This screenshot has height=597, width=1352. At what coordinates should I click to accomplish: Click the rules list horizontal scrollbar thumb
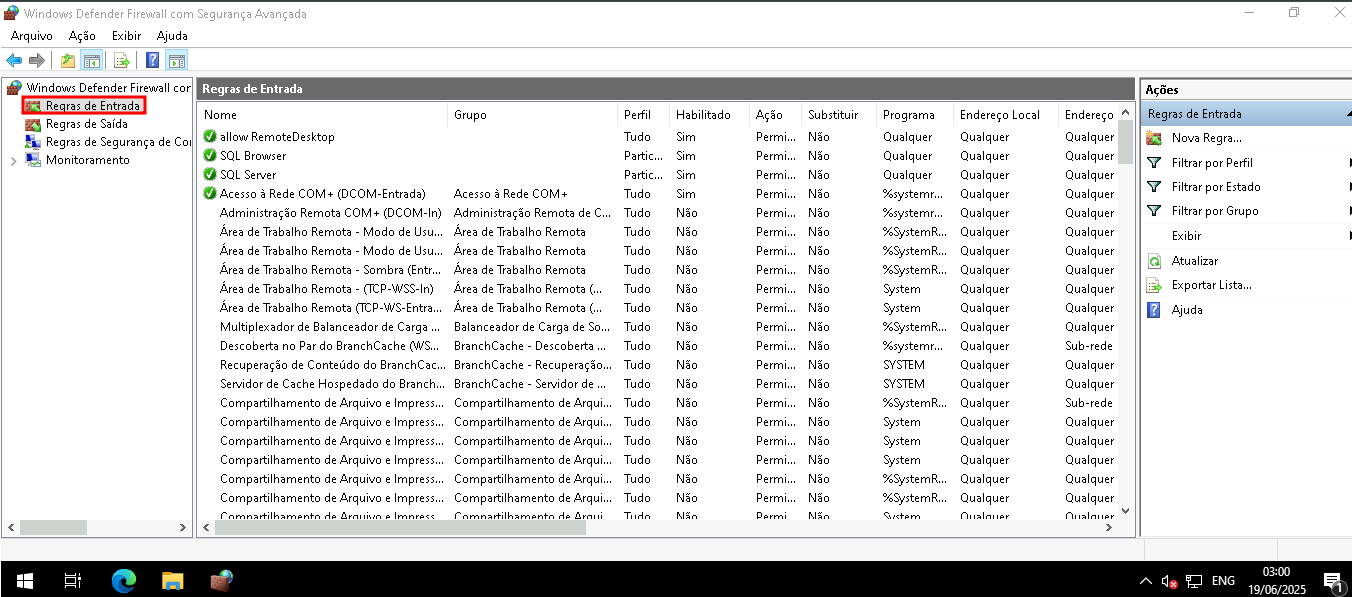(399, 527)
